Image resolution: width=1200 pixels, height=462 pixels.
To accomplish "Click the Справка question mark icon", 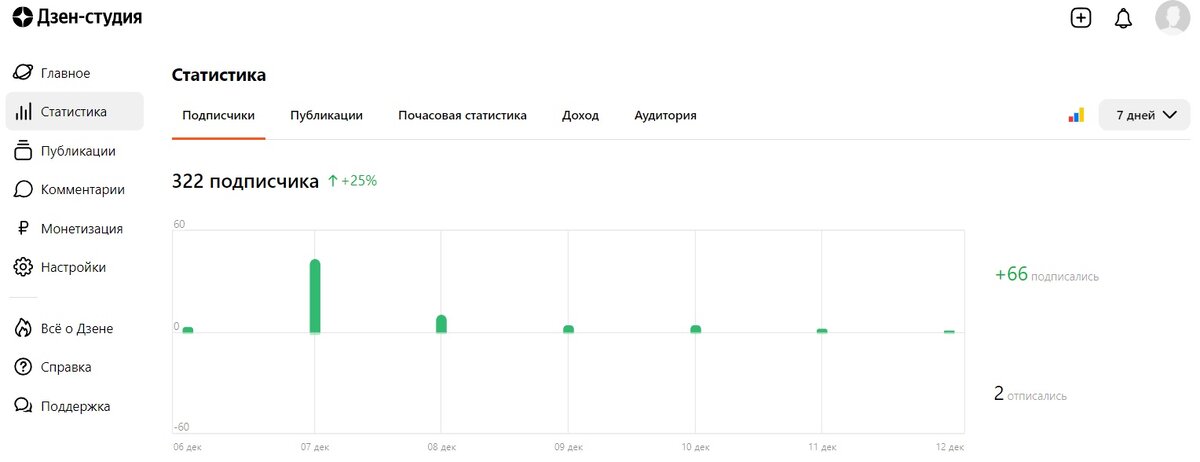I will [x=22, y=367].
